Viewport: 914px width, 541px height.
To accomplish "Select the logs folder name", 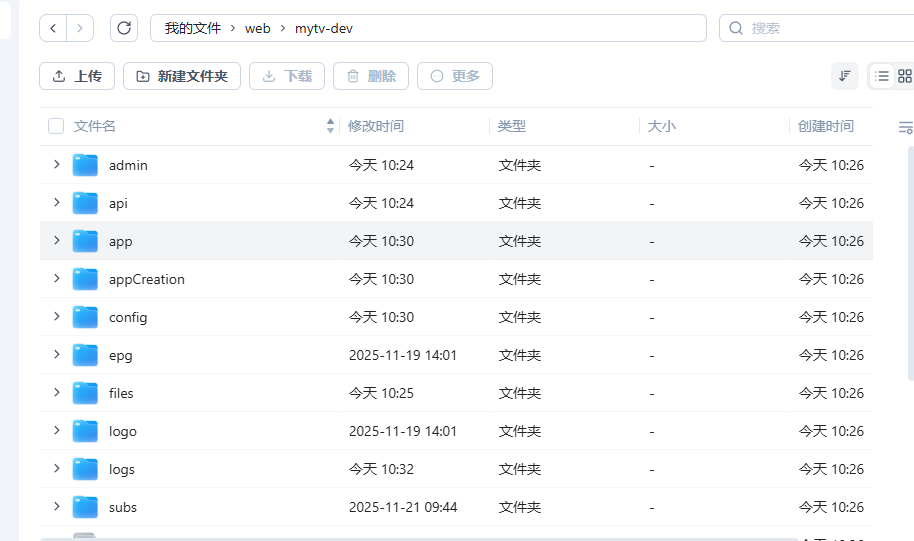I will (x=122, y=469).
